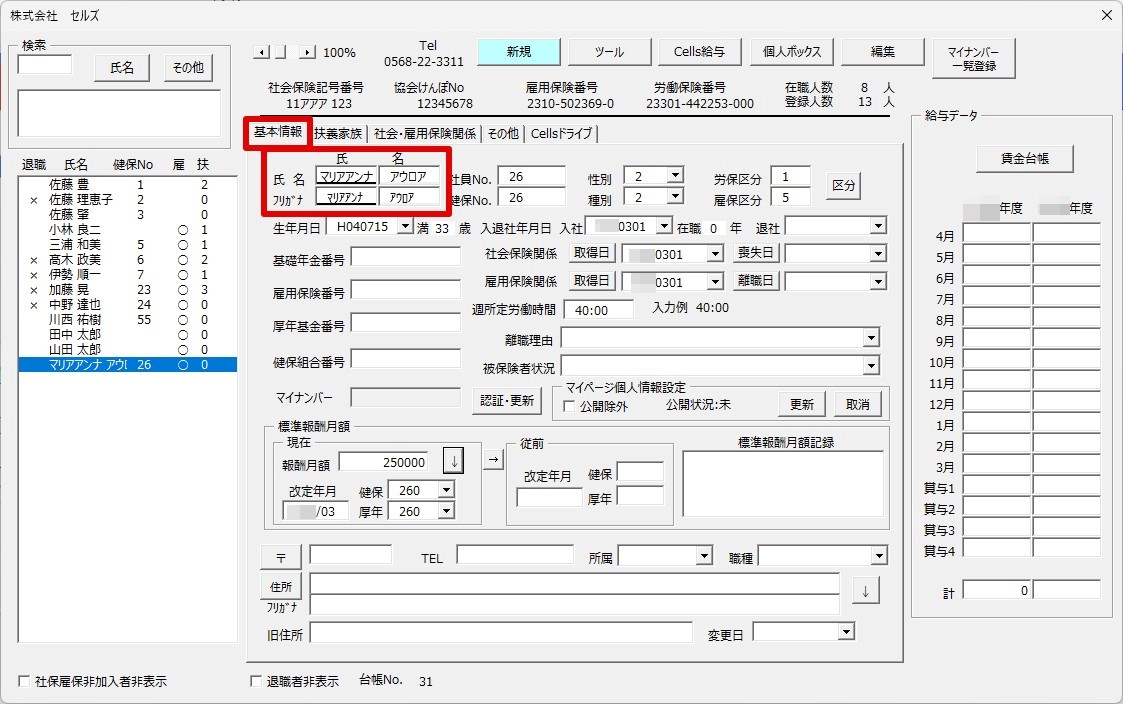Open the 雇用保険関係 取得日 dropdown
This screenshot has height=704, width=1123.
tap(715, 282)
